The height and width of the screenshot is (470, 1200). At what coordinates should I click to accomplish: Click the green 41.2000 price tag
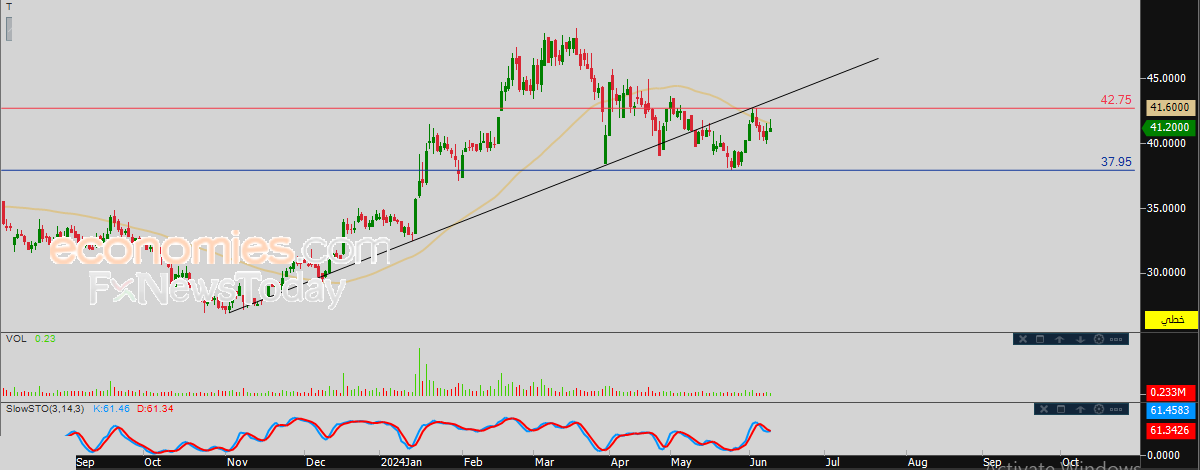[x=1170, y=127]
